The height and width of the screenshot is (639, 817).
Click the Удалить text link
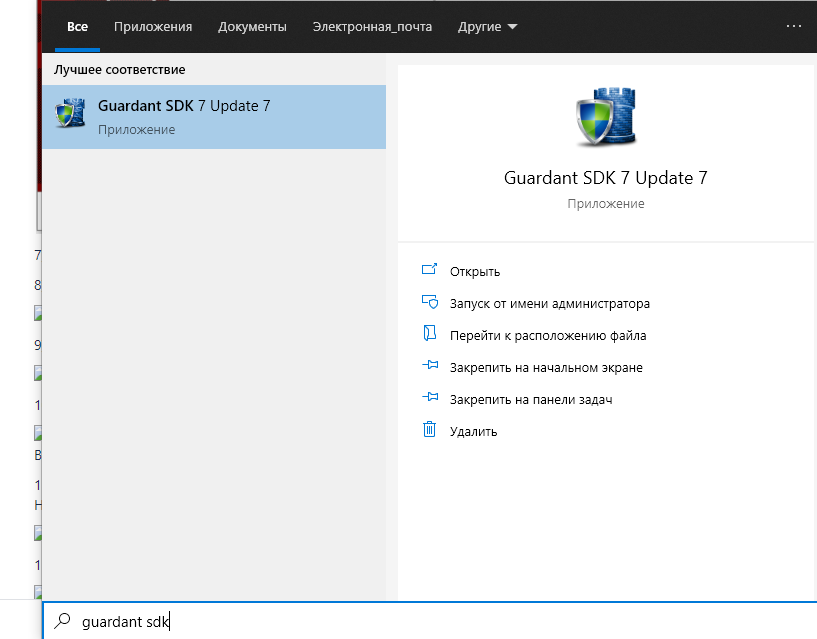click(473, 431)
